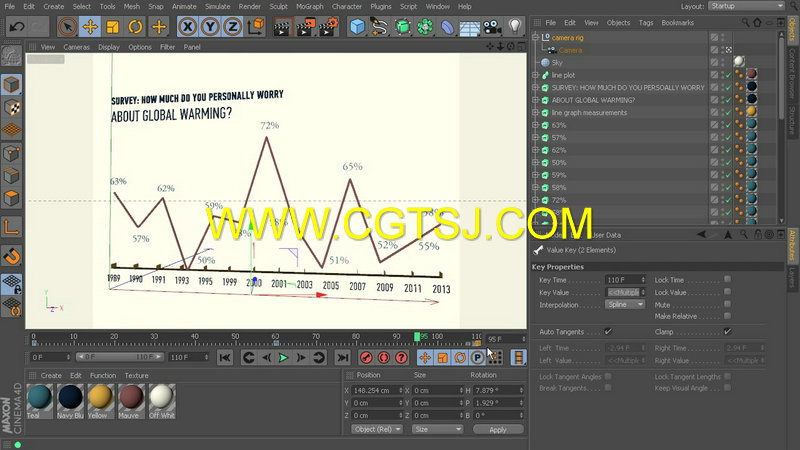Toggle Parameter keyframe P button

(x=477, y=357)
